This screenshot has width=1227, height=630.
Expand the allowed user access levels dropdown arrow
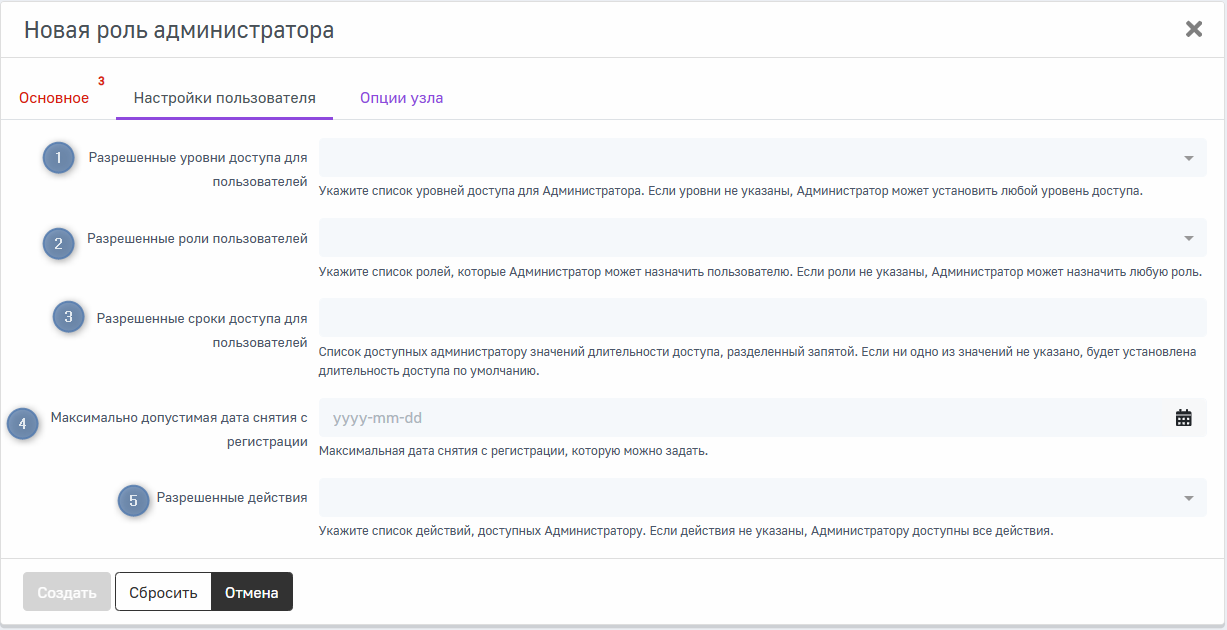(1188, 158)
